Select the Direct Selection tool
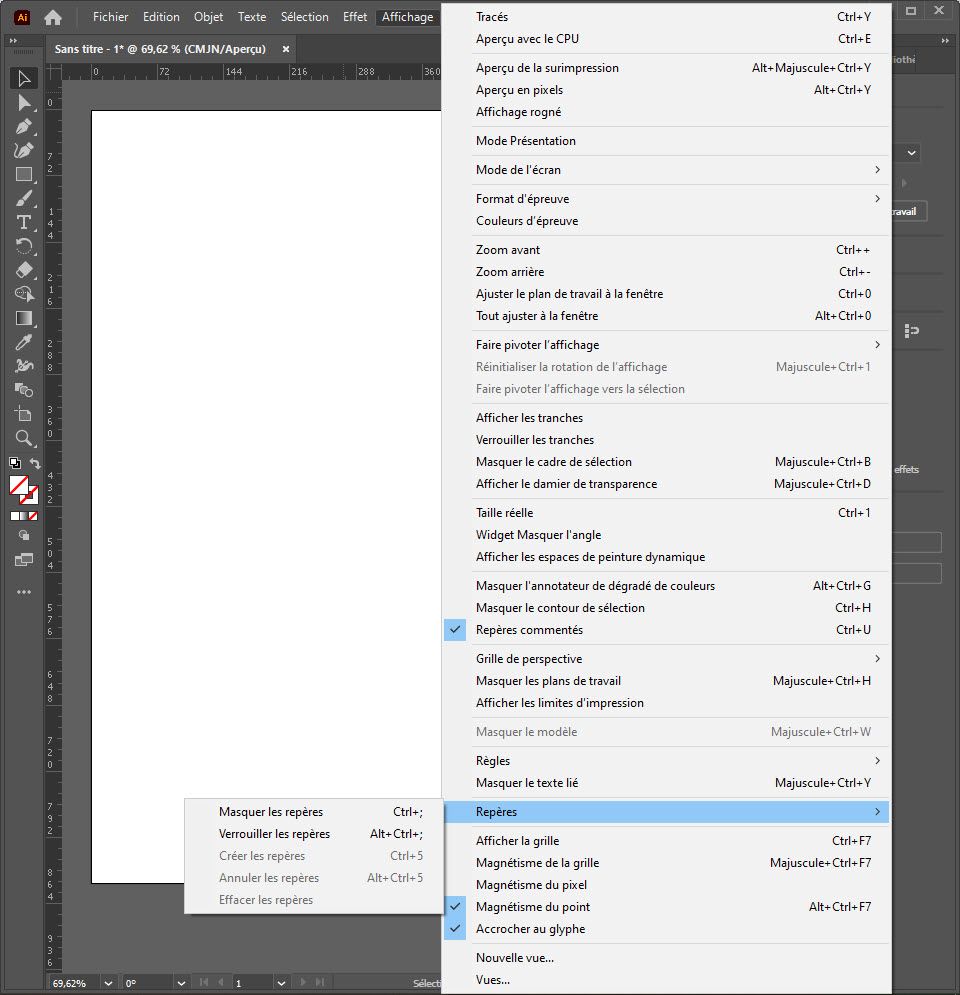Image resolution: width=960 pixels, height=995 pixels. 23,103
